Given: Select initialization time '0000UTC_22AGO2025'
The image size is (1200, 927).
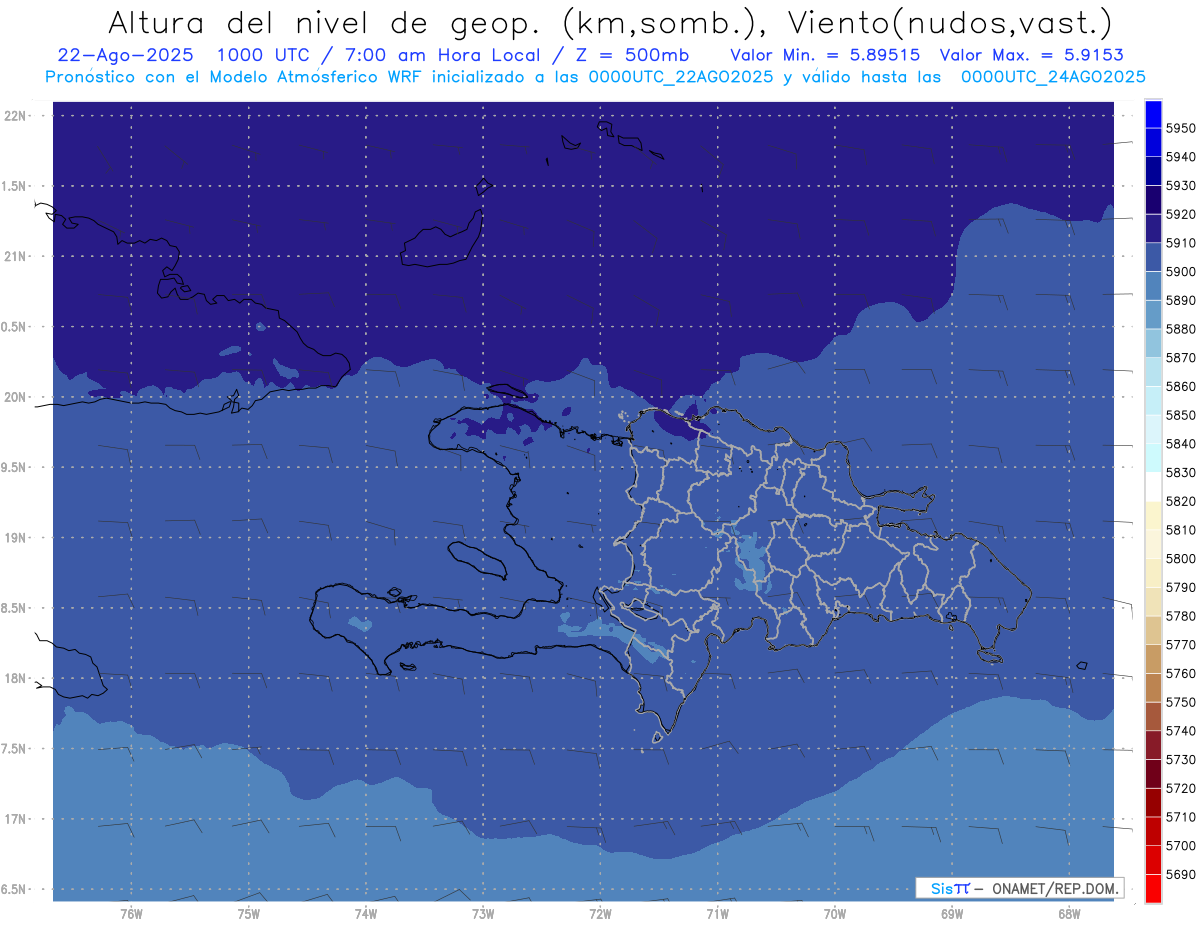Looking at the screenshot, I should [x=681, y=76].
